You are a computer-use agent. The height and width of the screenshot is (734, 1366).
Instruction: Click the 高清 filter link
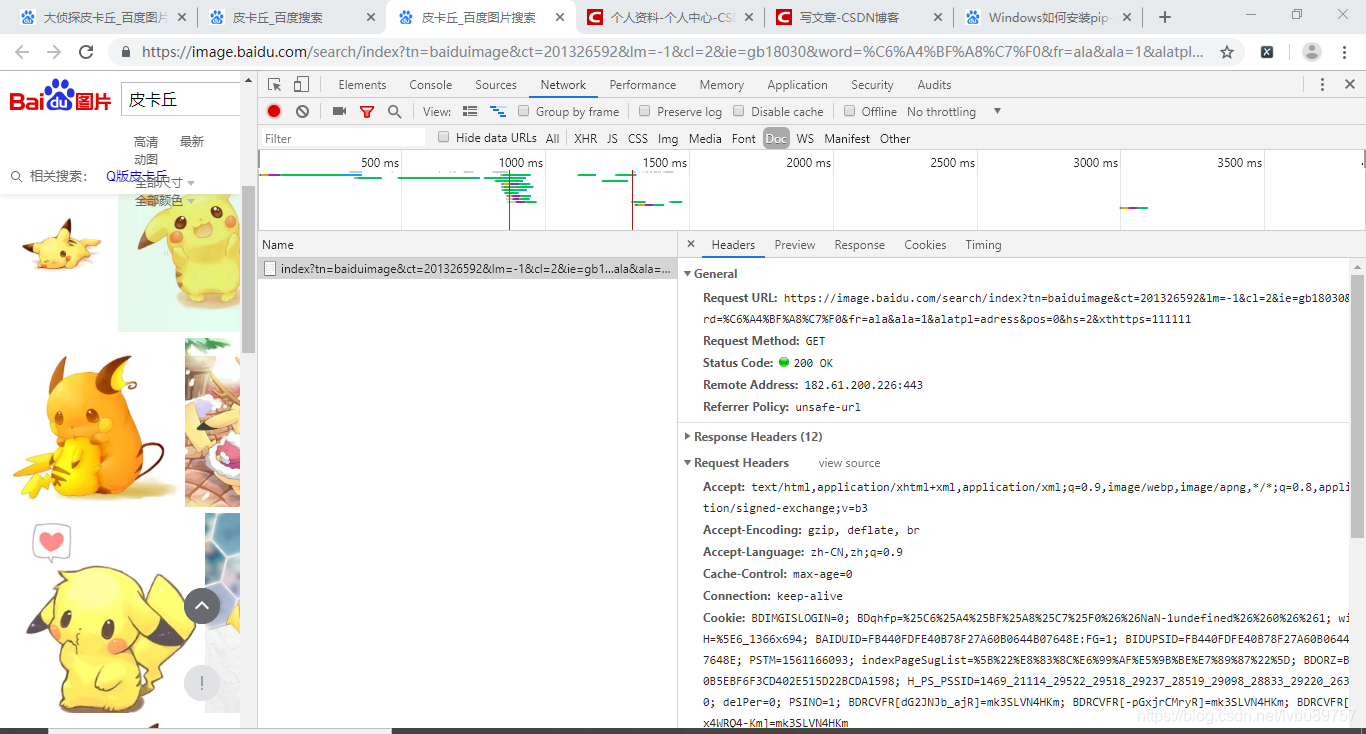coord(146,142)
